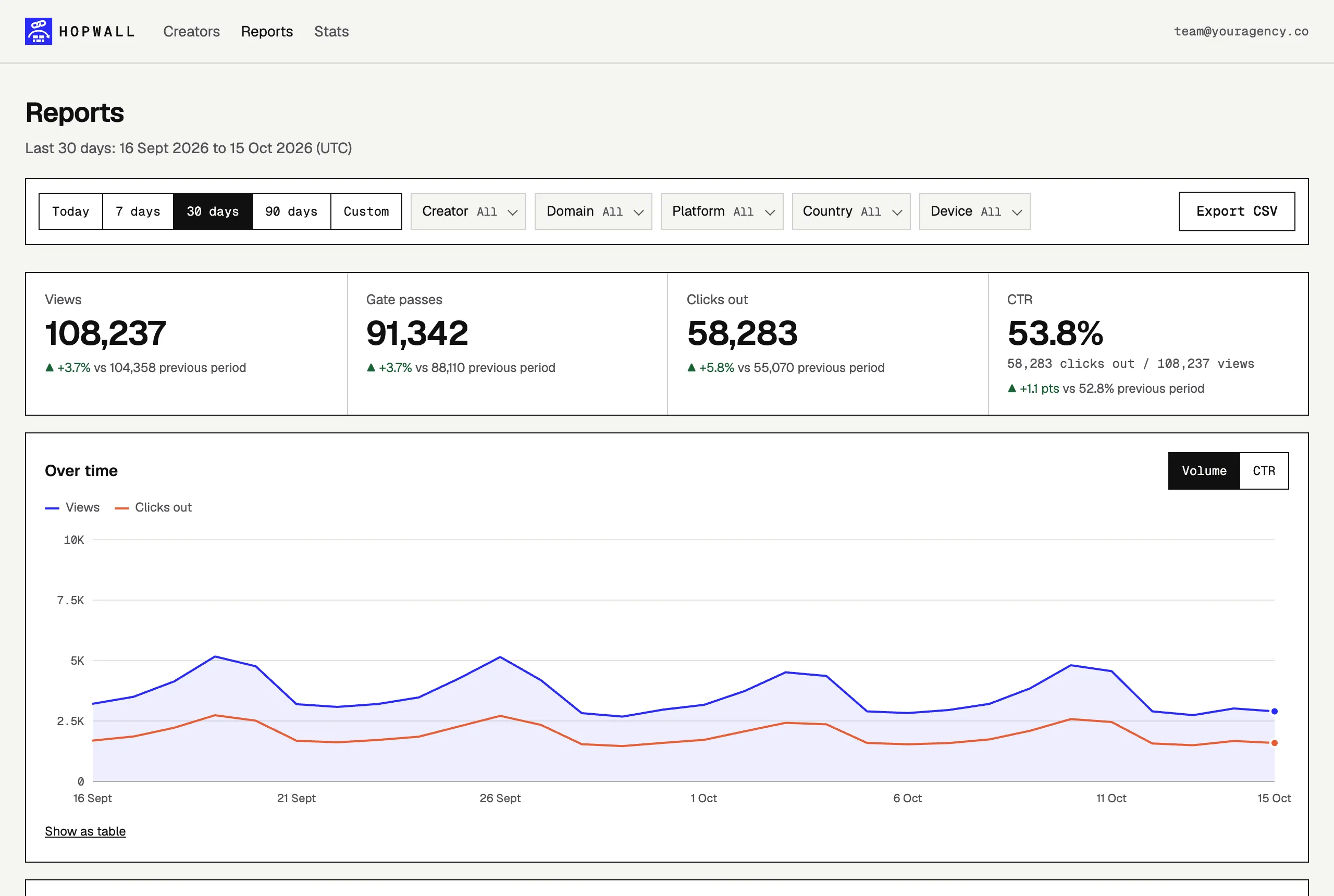Click the Hopwall logo icon
Viewport: 1334px width, 896px height.
click(x=38, y=31)
